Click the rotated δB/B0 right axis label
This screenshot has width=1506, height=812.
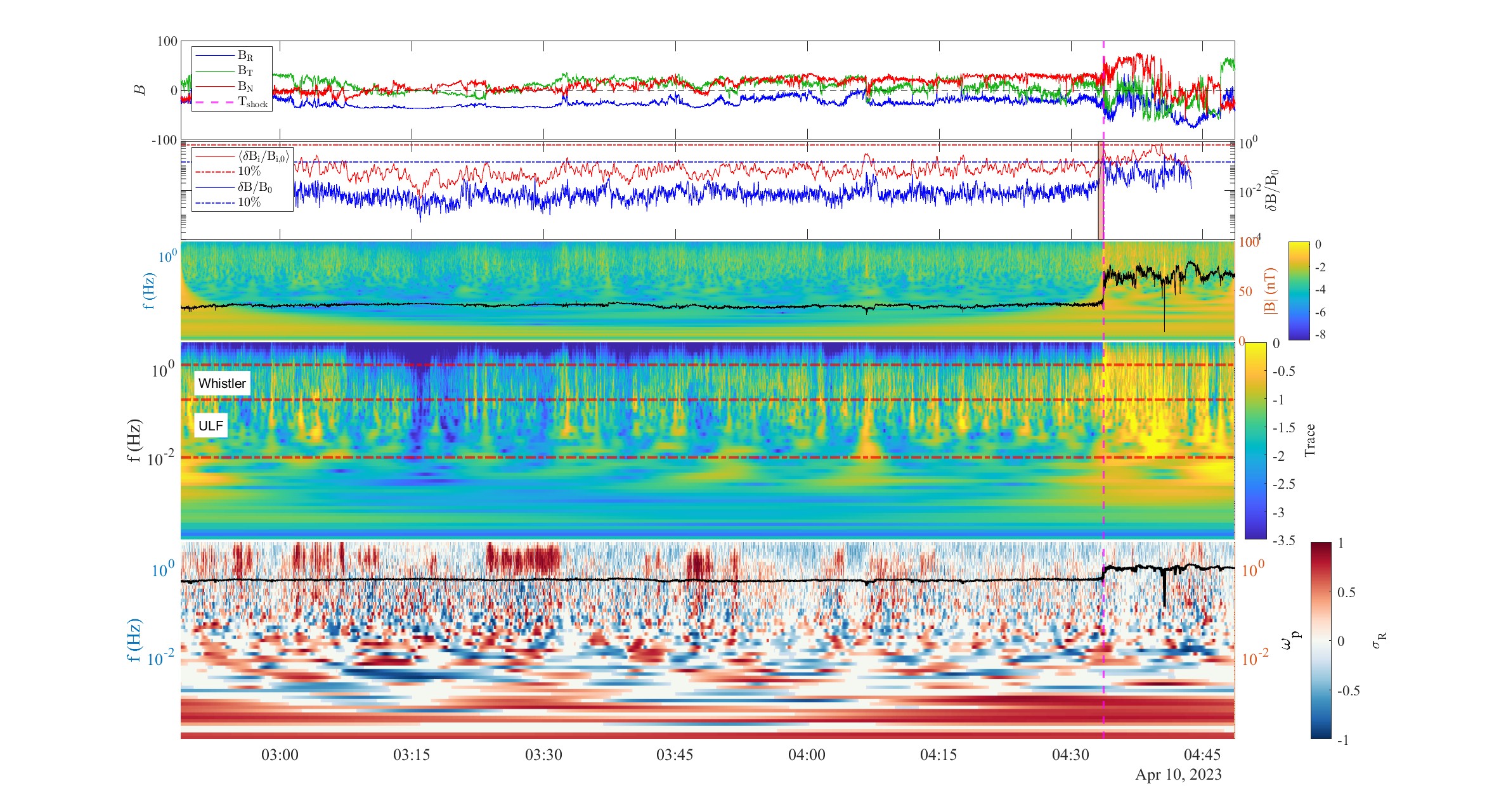(1271, 190)
